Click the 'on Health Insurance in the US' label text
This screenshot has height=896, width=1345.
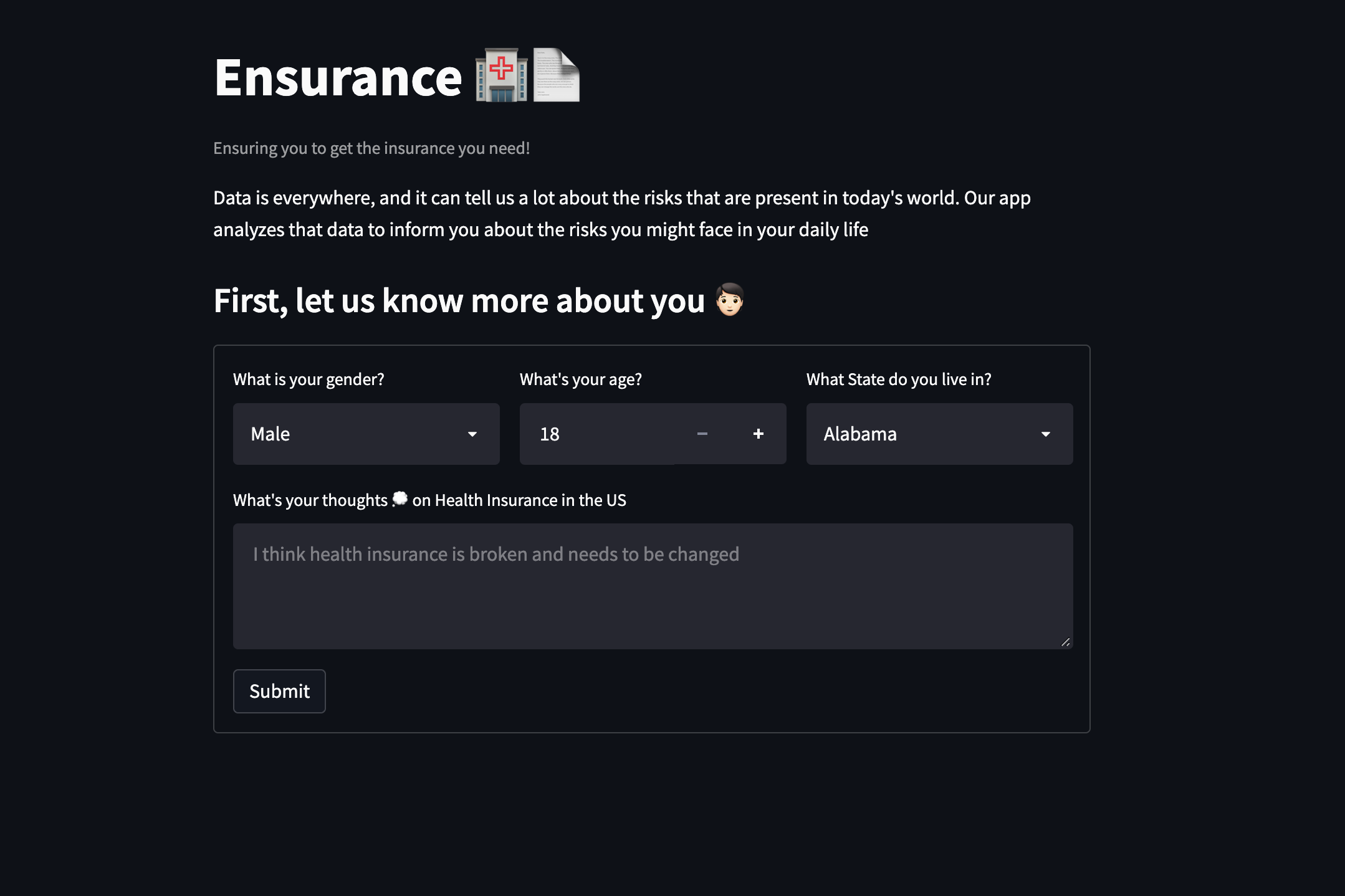pos(519,500)
